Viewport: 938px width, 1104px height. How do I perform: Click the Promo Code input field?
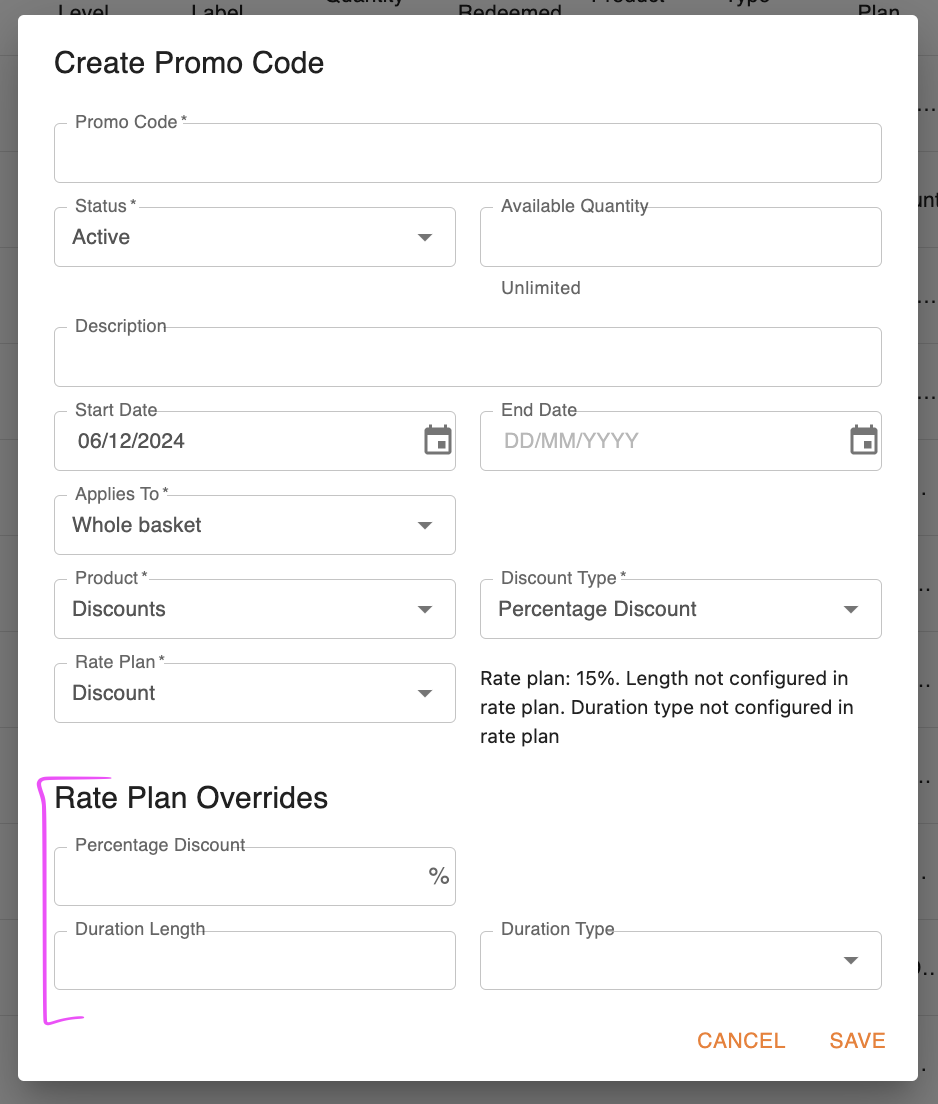pyautogui.click(x=468, y=153)
